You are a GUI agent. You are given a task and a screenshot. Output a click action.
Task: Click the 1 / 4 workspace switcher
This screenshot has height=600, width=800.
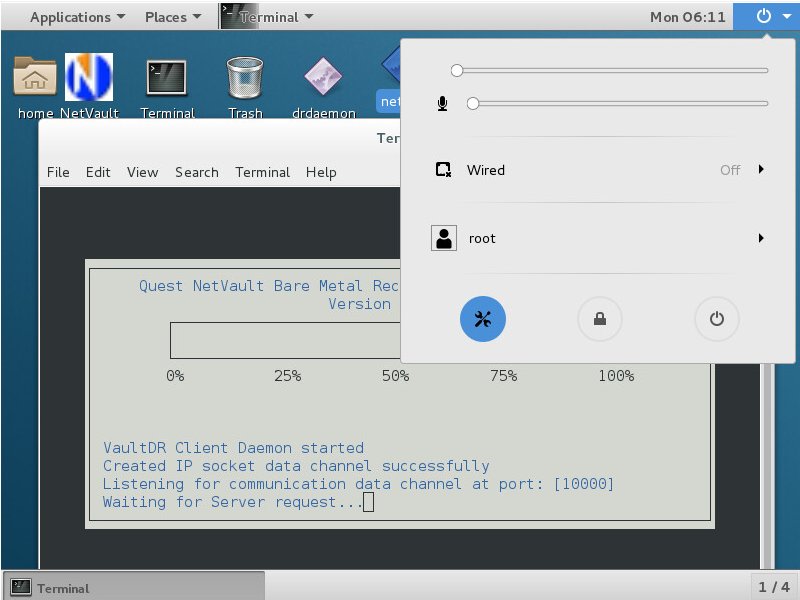tap(773, 587)
